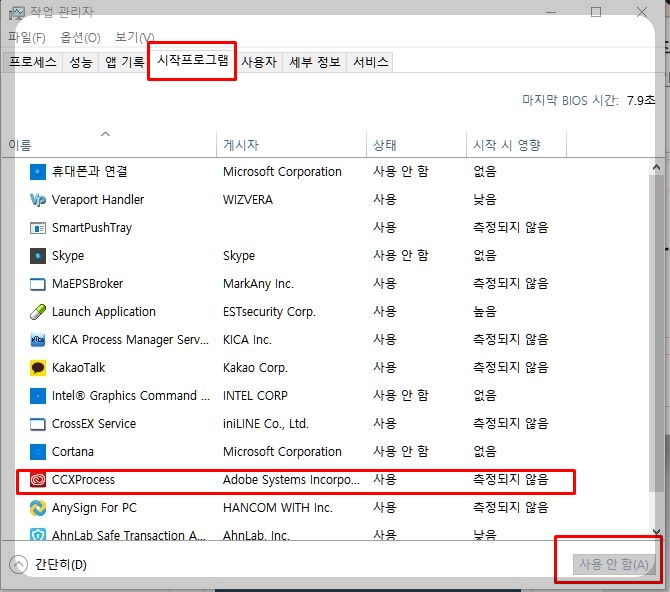
Task: Click 낮음 impact in Veraport Handler row
Action: (485, 200)
